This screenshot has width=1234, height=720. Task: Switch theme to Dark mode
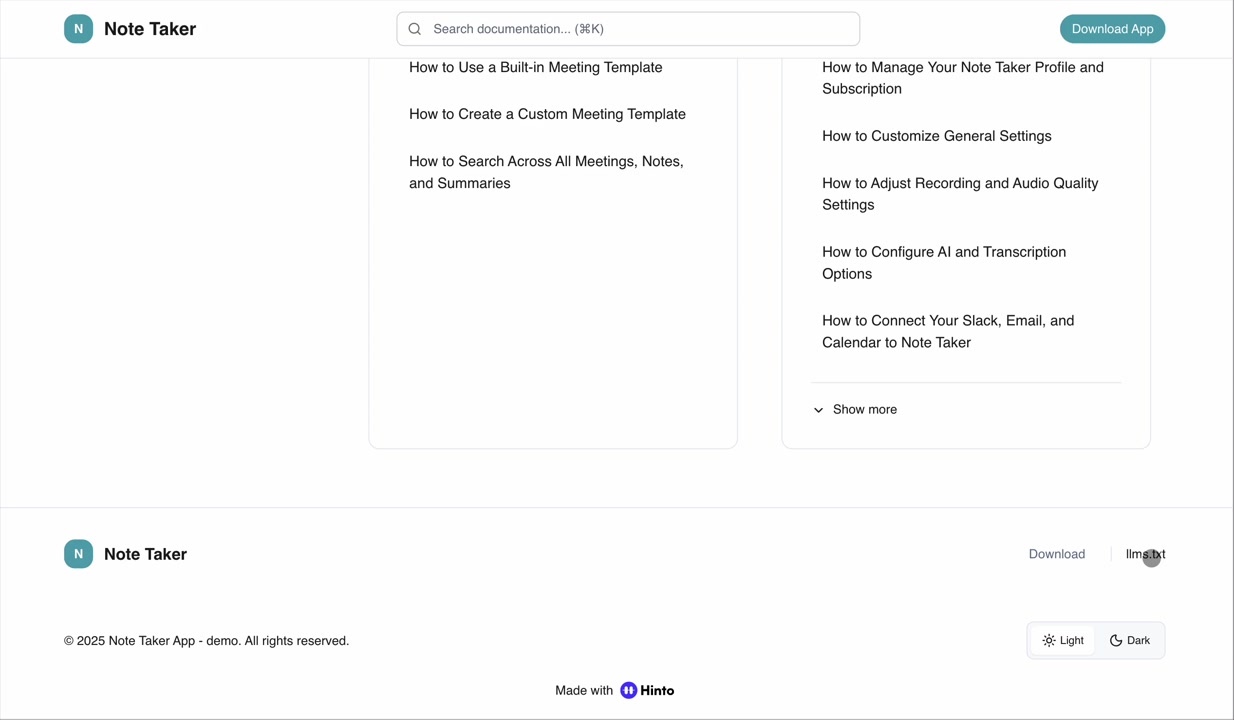click(1130, 641)
